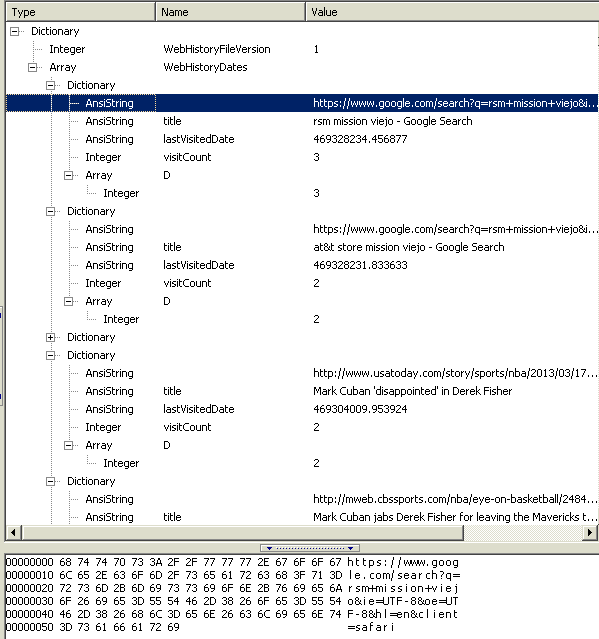Collapse the root Dictionary node
The image size is (599, 639).
[15, 32]
